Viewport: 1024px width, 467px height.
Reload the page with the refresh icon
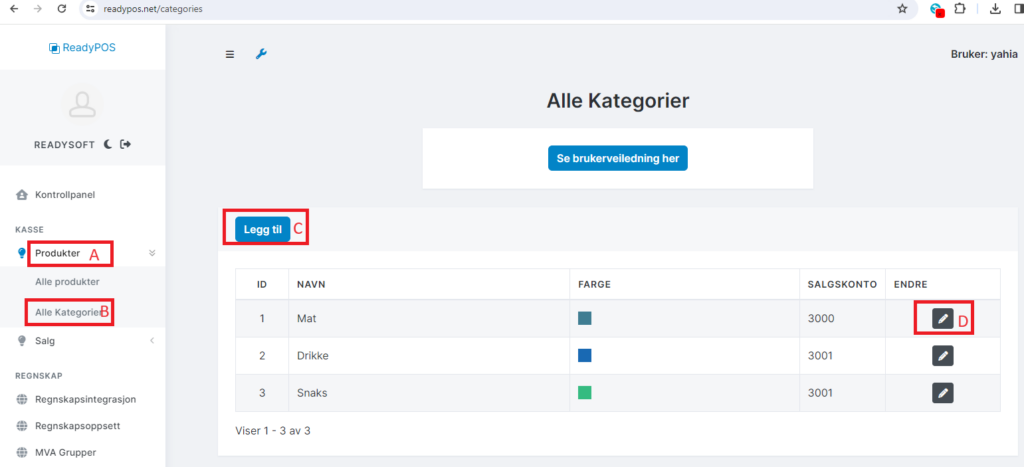click(x=62, y=9)
